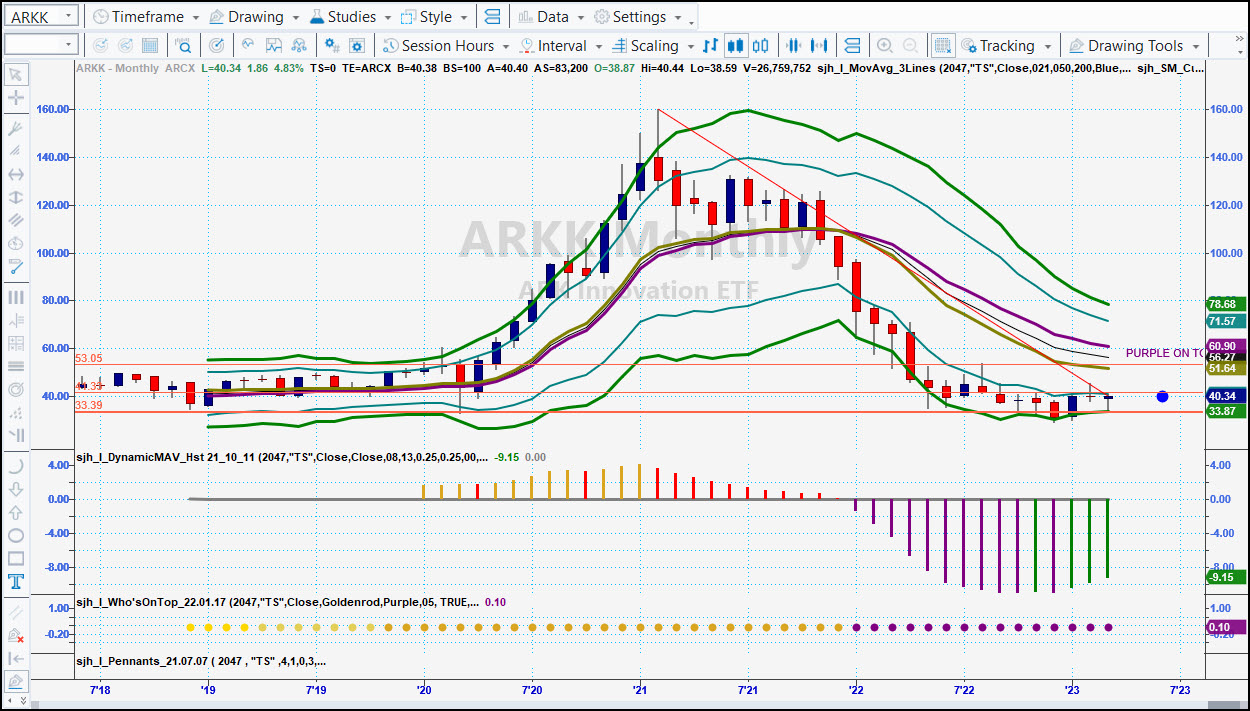The height and width of the screenshot is (711, 1250).
Task: Open the chart search magnifier icon
Action: (184, 45)
